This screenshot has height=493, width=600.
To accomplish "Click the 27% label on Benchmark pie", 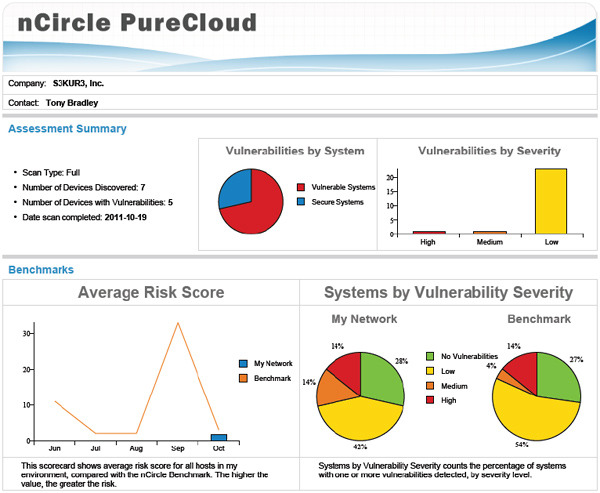I will (x=576, y=359).
